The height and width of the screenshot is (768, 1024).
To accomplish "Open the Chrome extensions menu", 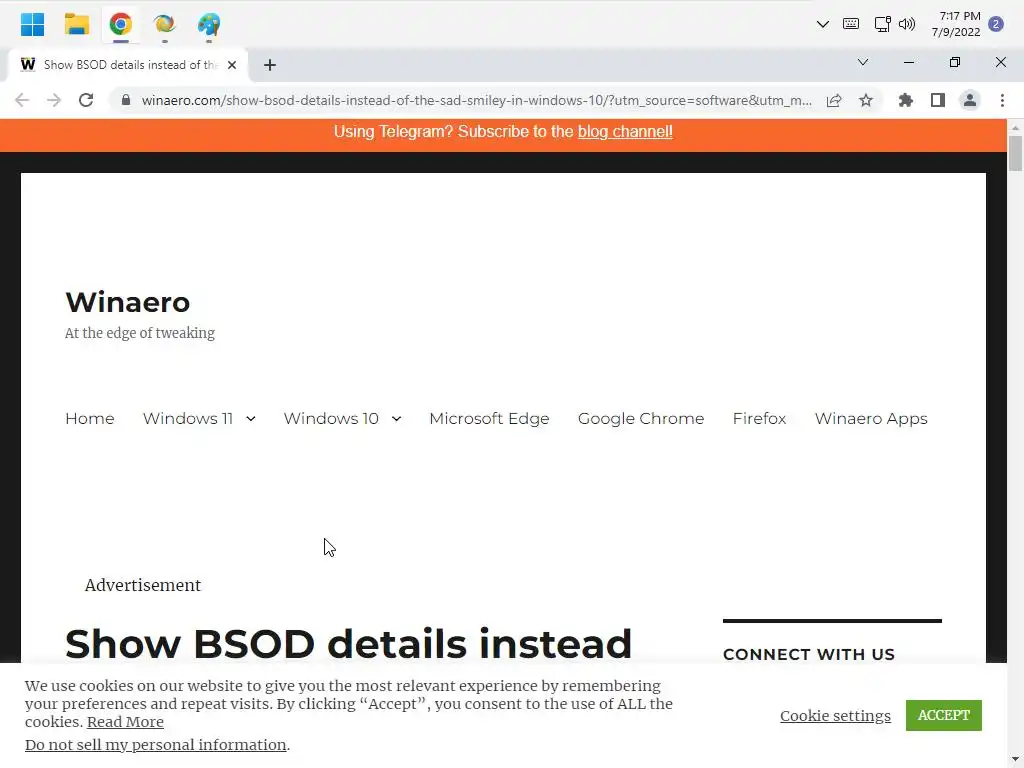I will click(906, 100).
